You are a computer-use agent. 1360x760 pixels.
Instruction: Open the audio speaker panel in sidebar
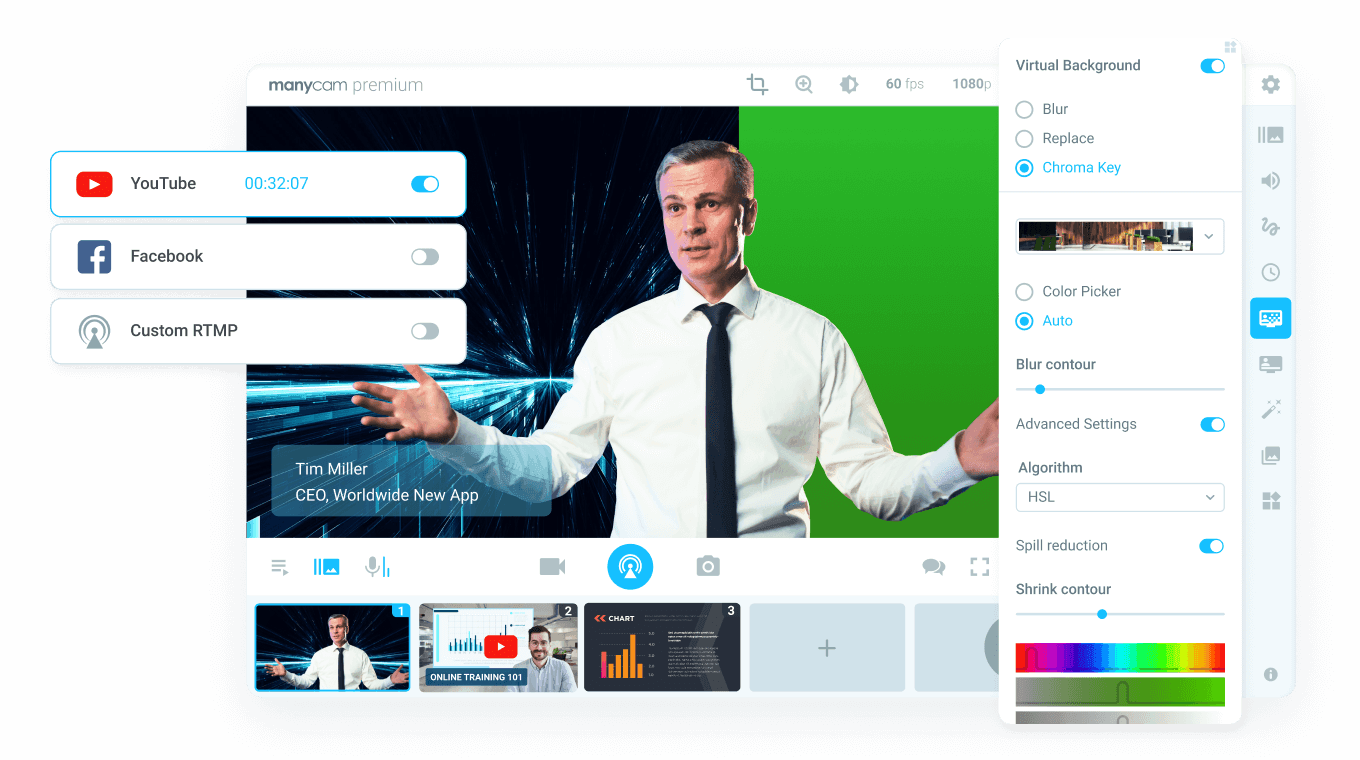(x=1270, y=181)
